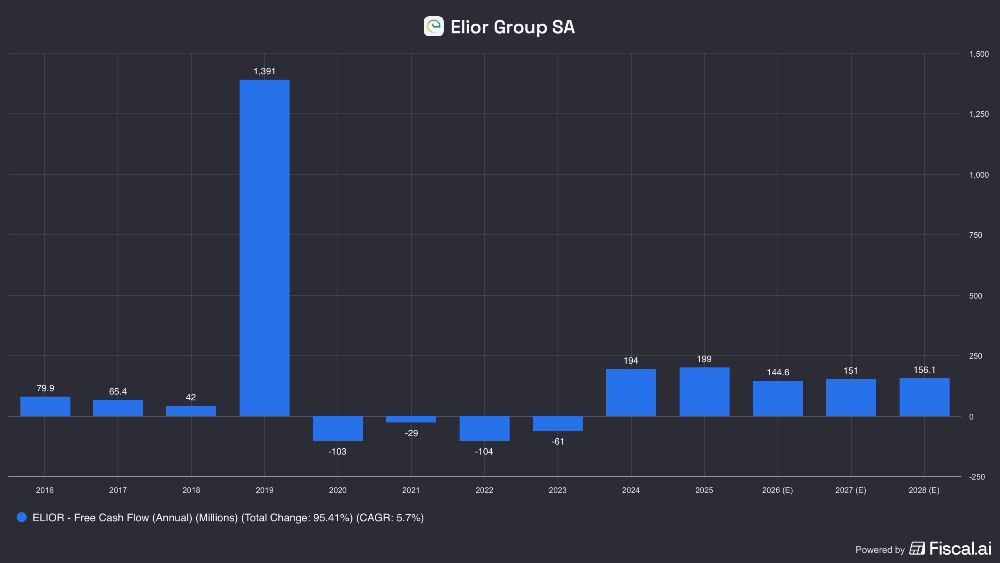Click the 2025 bar labeled 199
This screenshot has height=563, width=1000.
(x=704, y=392)
